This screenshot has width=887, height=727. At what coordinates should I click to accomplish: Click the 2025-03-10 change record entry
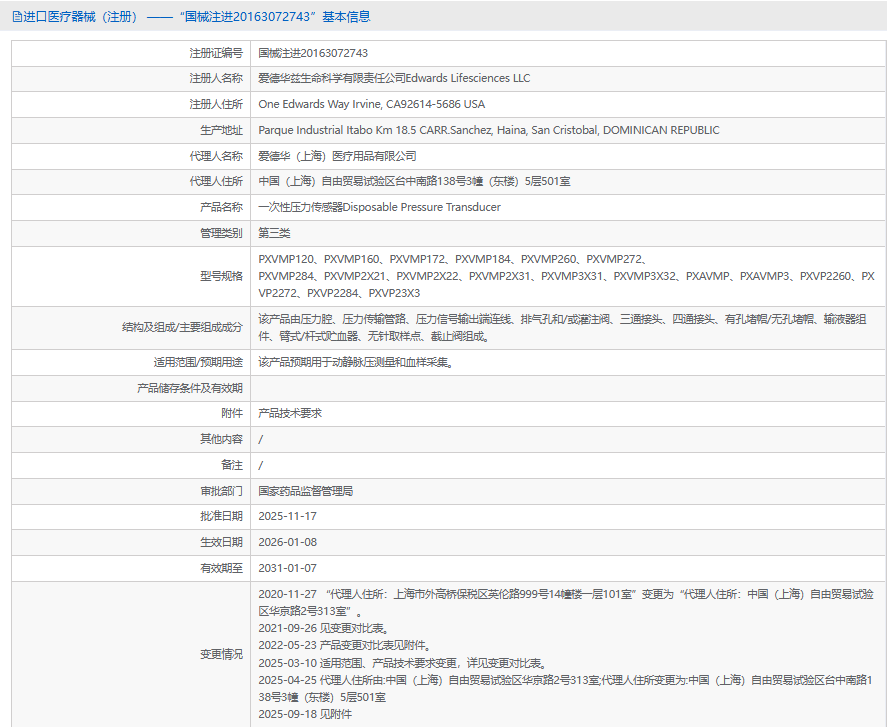(x=403, y=663)
